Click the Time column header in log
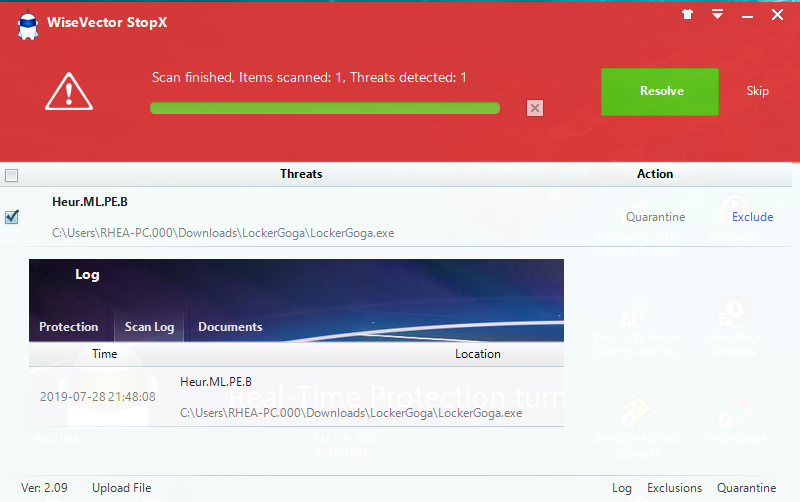Screen dimensions: 800x502 [105, 354]
